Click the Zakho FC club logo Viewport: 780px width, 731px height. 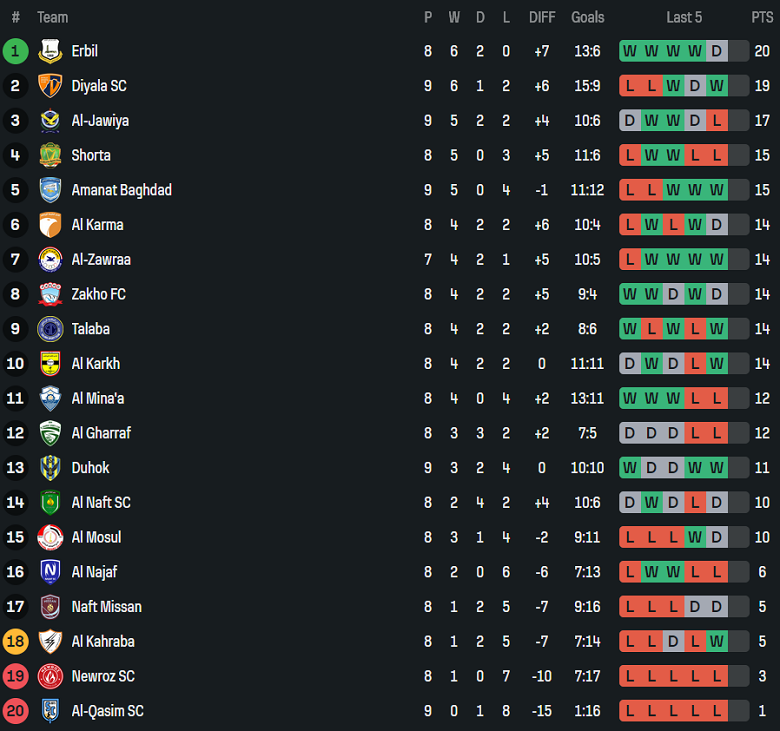(50, 294)
